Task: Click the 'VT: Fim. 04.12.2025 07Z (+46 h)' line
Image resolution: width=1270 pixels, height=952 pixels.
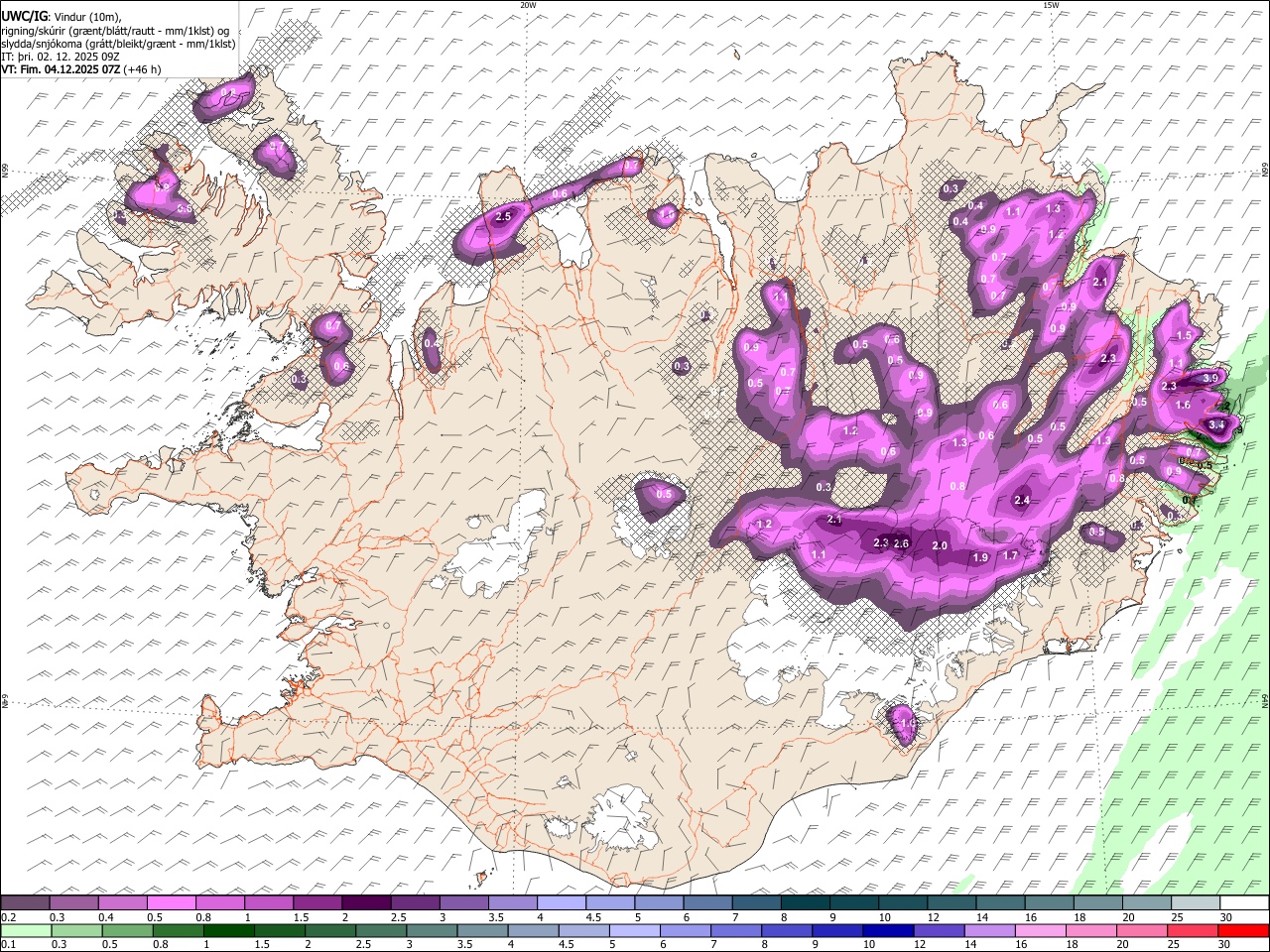Action: 80,69
